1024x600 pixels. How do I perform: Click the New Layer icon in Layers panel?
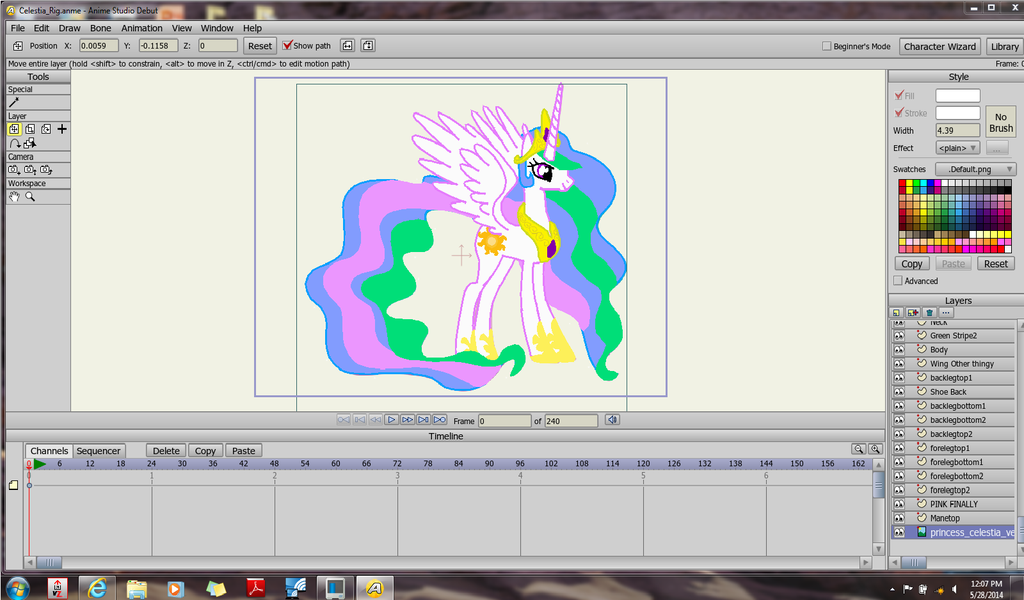897,313
